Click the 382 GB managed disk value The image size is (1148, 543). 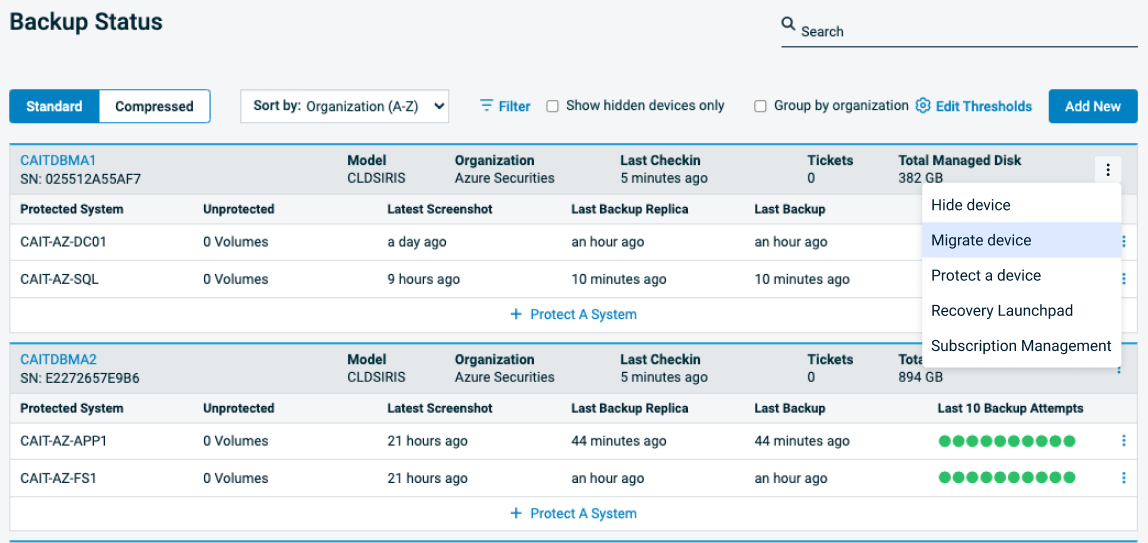point(920,178)
